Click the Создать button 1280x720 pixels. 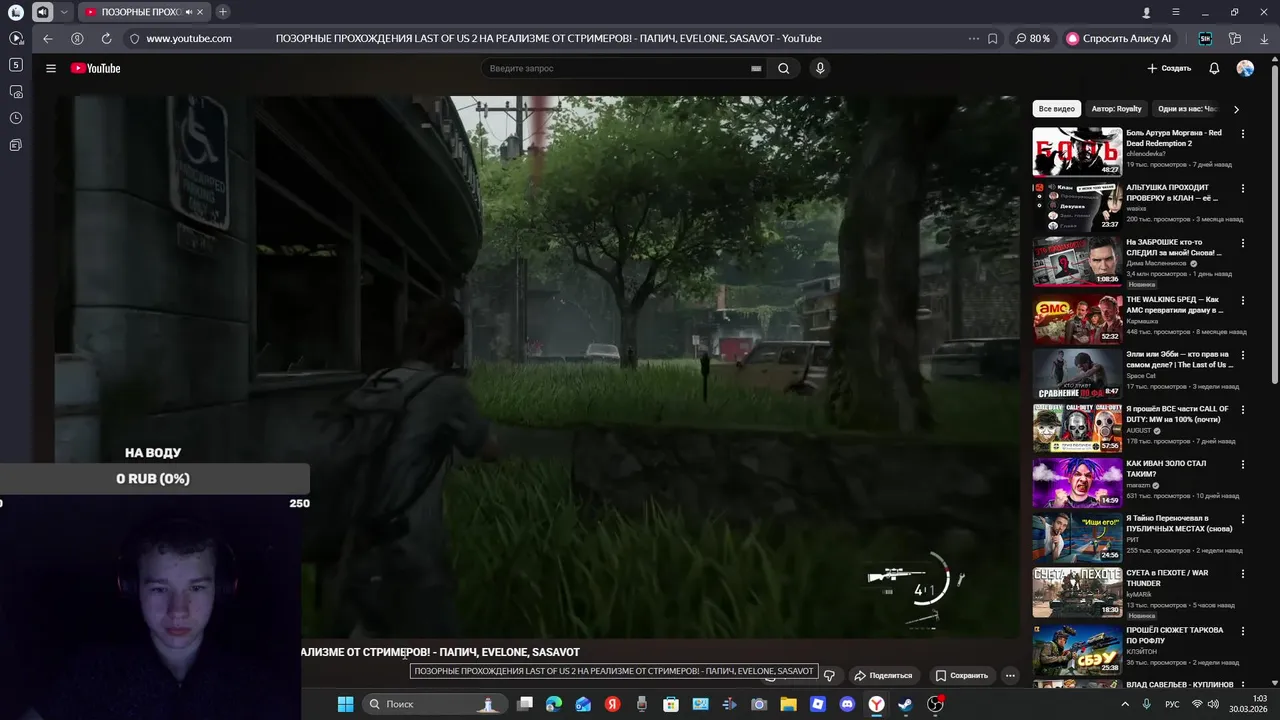pos(1169,68)
